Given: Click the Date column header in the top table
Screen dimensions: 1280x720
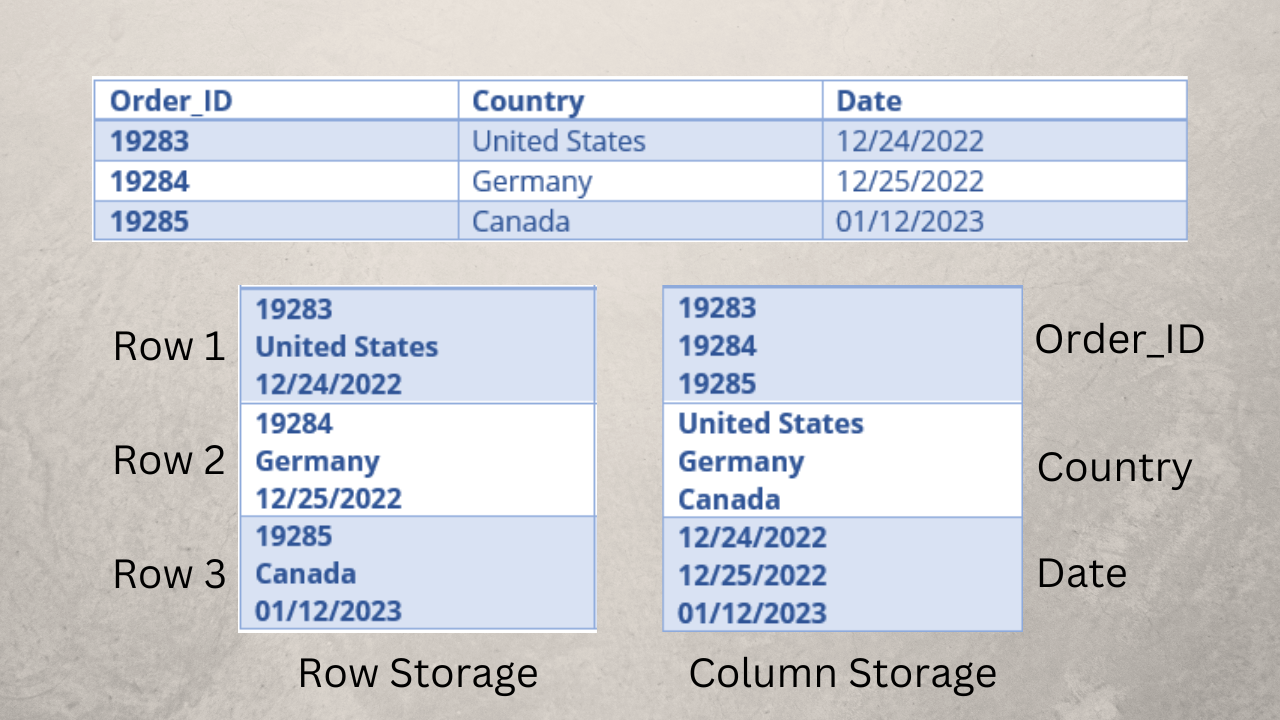Looking at the screenshot, I should [x=869, y=101].
